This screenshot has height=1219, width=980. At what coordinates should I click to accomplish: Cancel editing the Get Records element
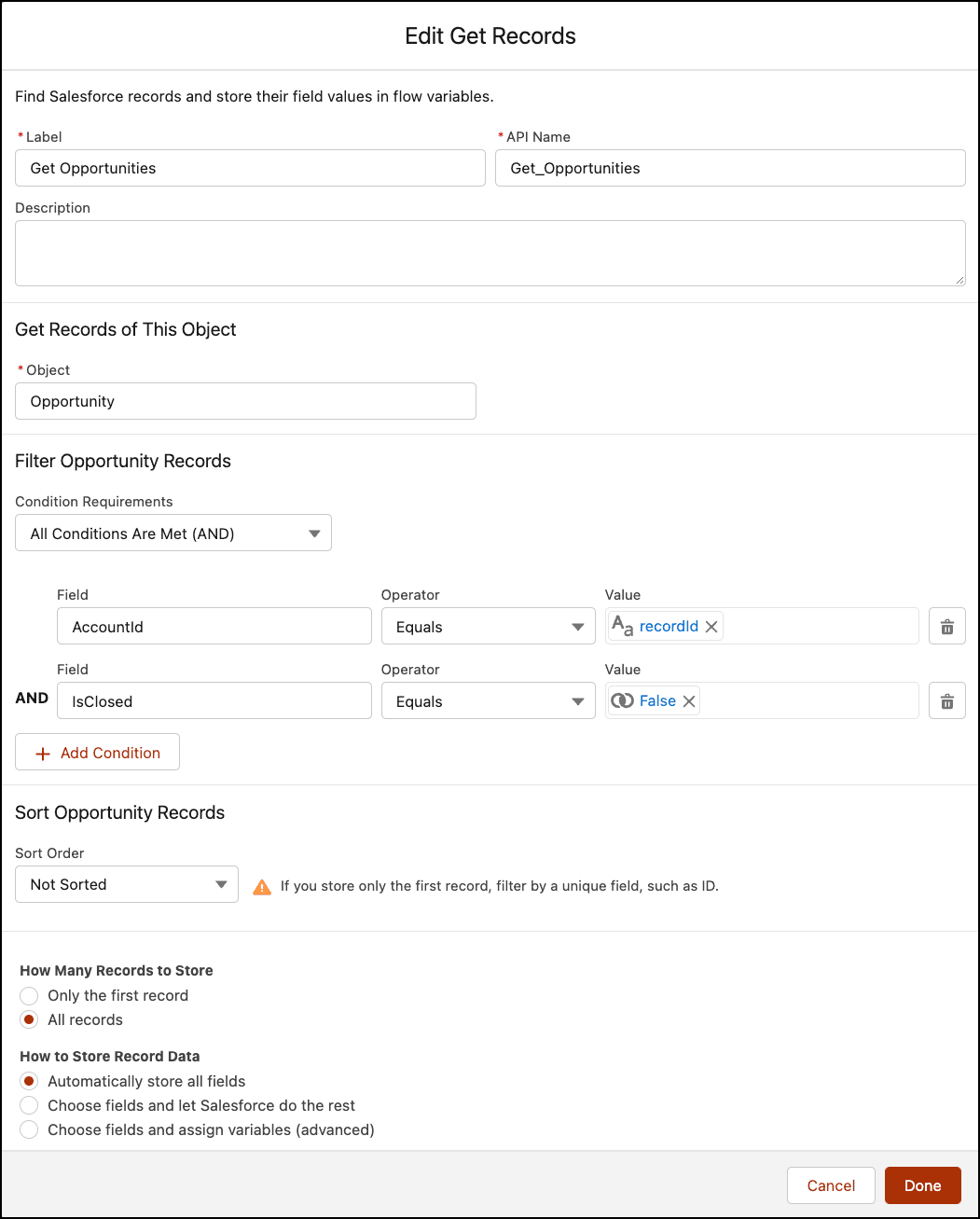[830, 1184]
